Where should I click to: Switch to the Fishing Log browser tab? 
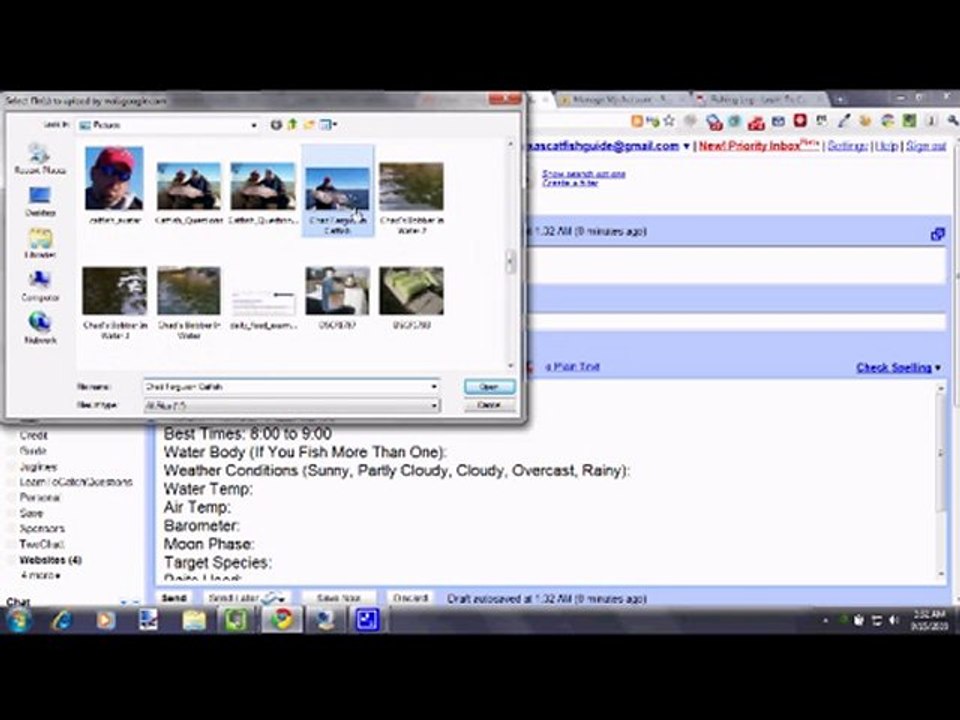pyautogui.click(x=759, y=99)
